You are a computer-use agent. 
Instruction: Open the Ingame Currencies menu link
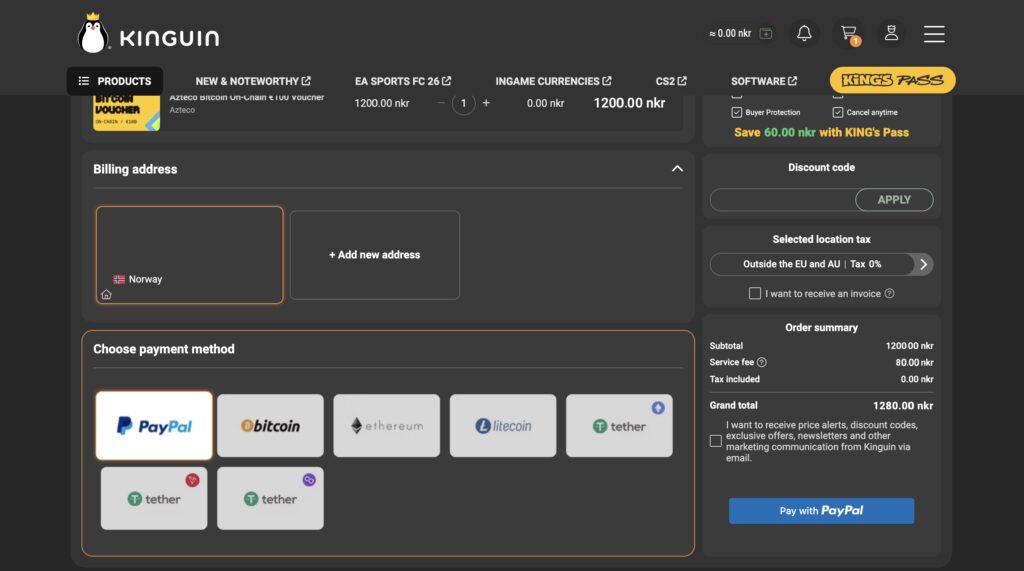(x=553, y=81)
